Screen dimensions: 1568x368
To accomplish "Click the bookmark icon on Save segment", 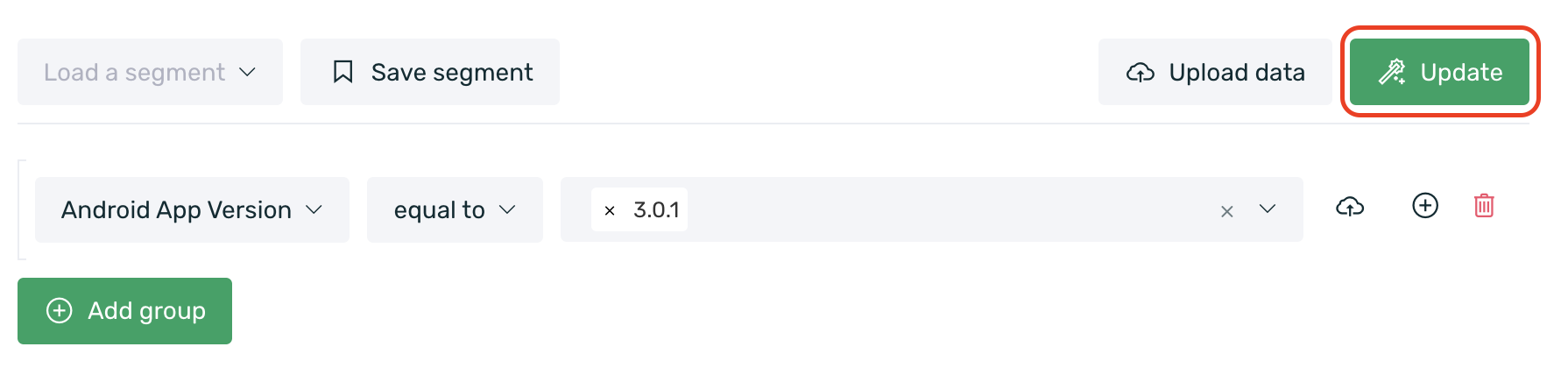I will [x=343, y=72].
